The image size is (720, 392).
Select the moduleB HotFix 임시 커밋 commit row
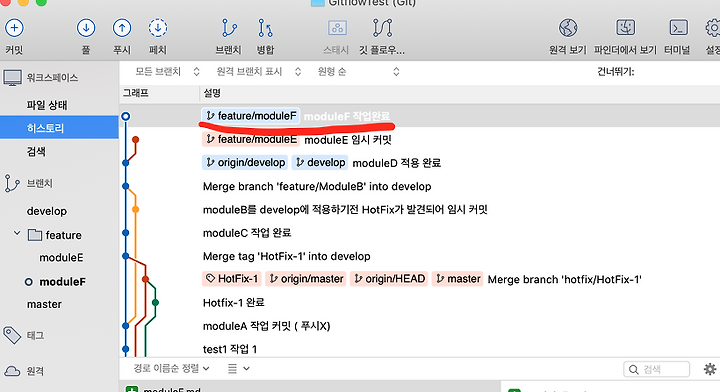tap(420, 210)
